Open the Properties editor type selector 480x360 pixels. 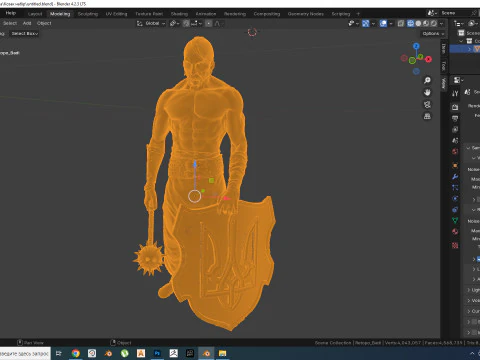pyautogui.click(x=459, y=80)
